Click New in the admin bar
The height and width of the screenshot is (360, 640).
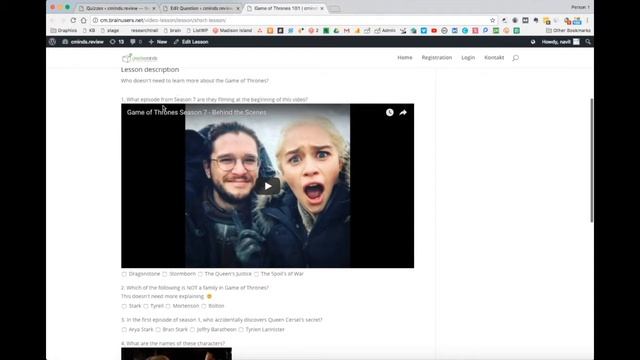point(158,42)
